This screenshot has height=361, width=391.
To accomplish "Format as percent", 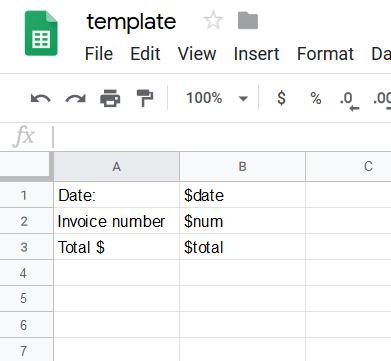I will click(316, 98).
